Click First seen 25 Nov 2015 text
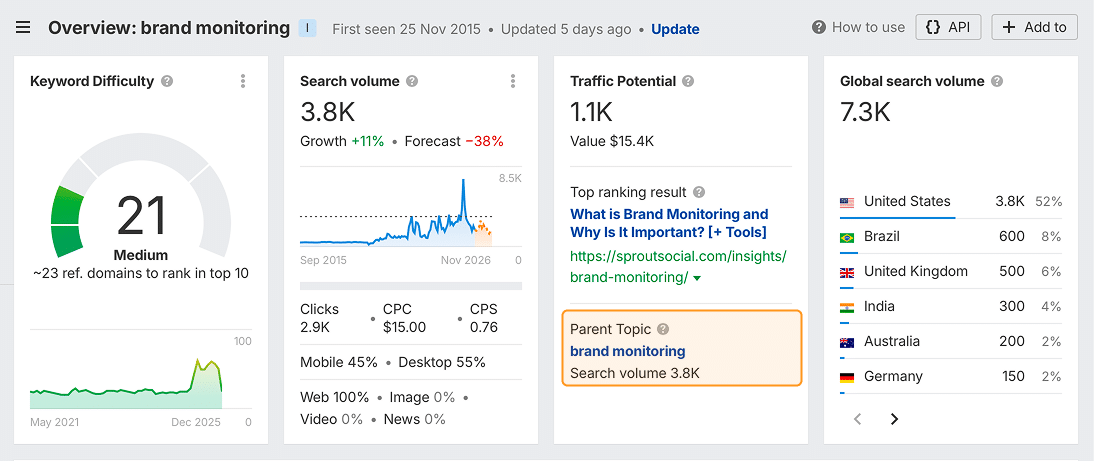 406,29
